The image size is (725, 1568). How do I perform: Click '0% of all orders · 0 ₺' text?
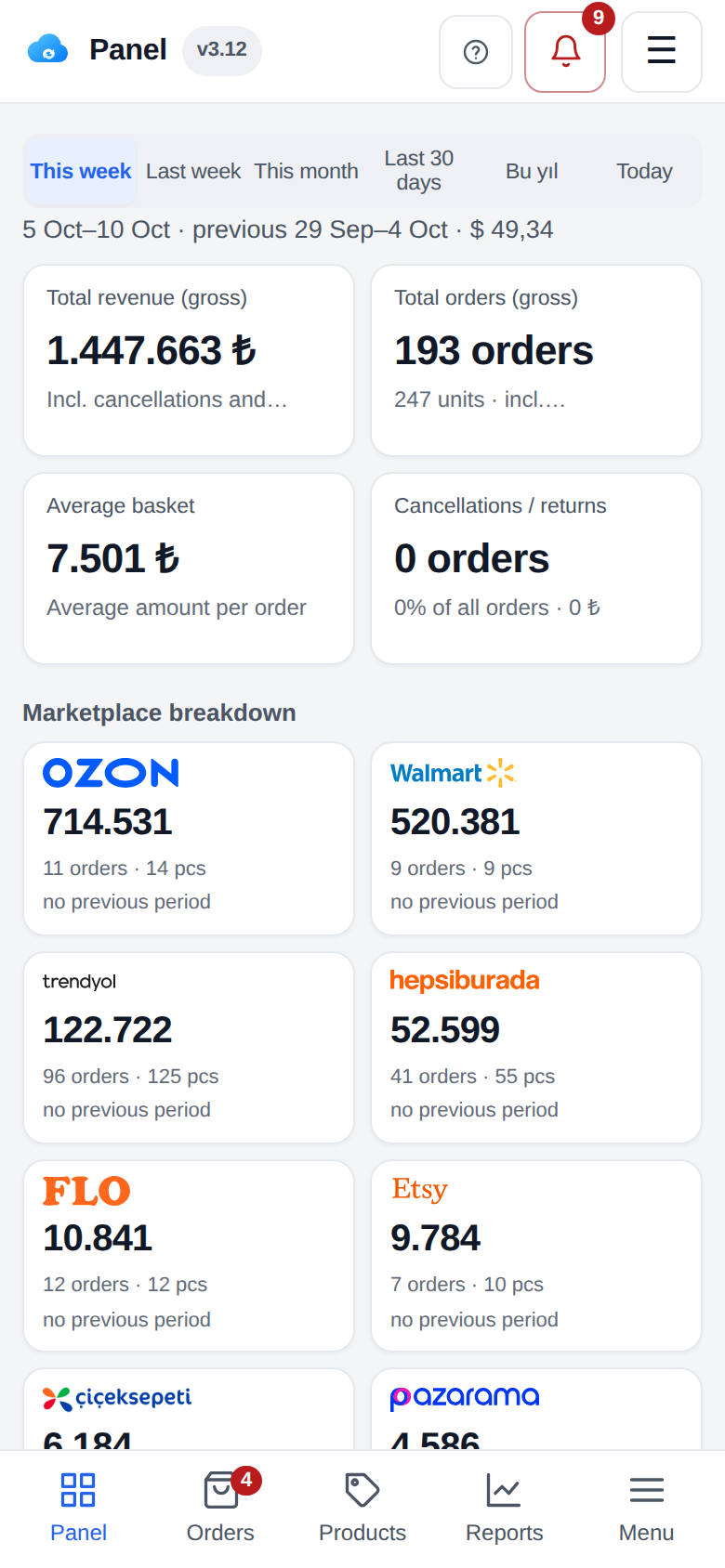(497, 608)
